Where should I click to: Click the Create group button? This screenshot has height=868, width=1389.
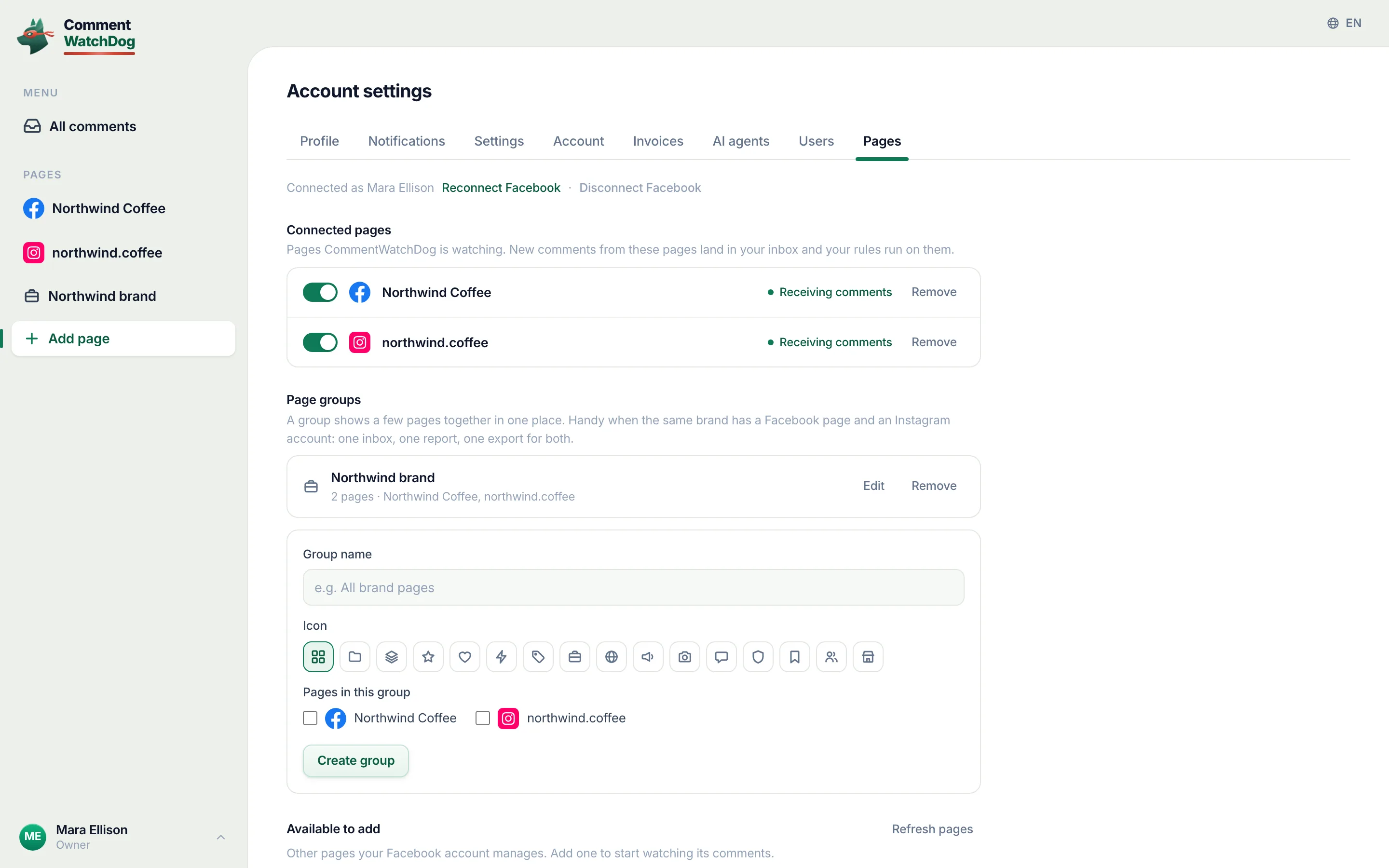[356, 760]
